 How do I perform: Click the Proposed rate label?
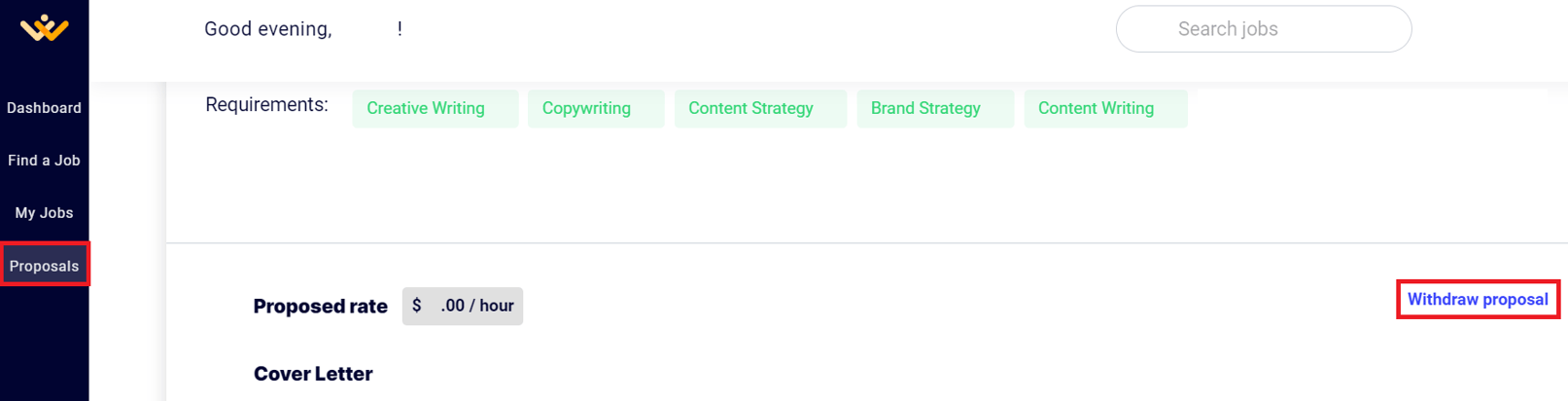(320, 307)
